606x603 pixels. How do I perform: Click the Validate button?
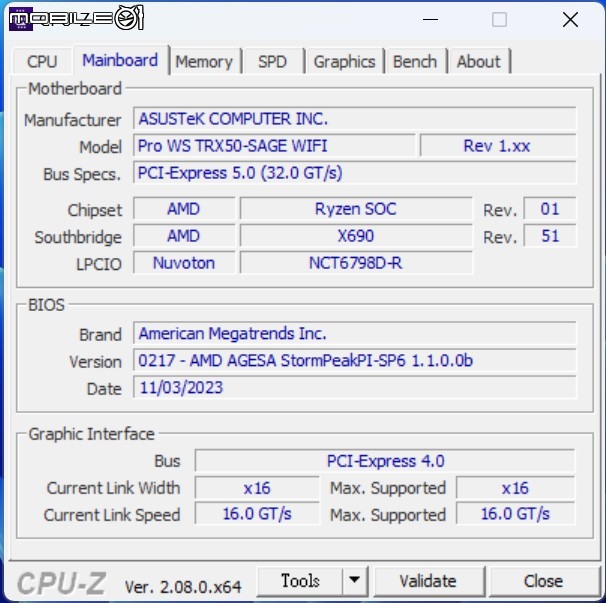click(429, 581)
